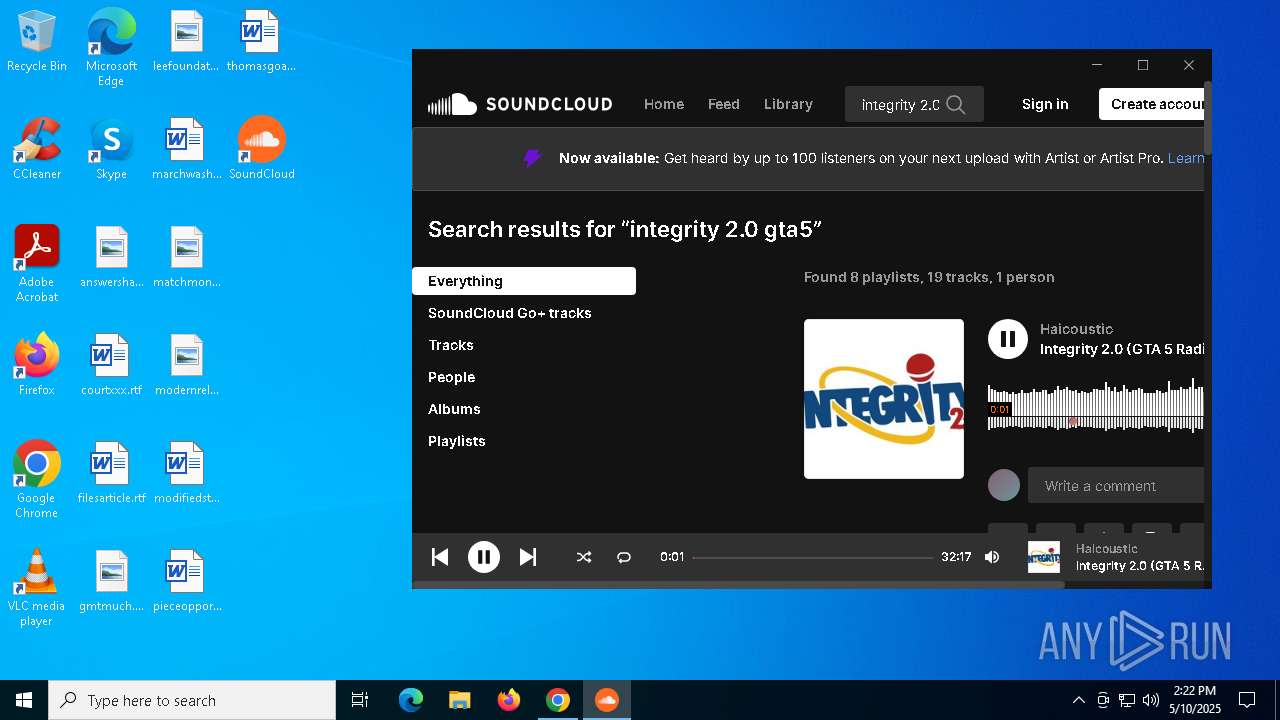The height and width of the screenshot is (720, 1280).
Task: Pause playback in the bottom player bar
Action: coord(484,557)
